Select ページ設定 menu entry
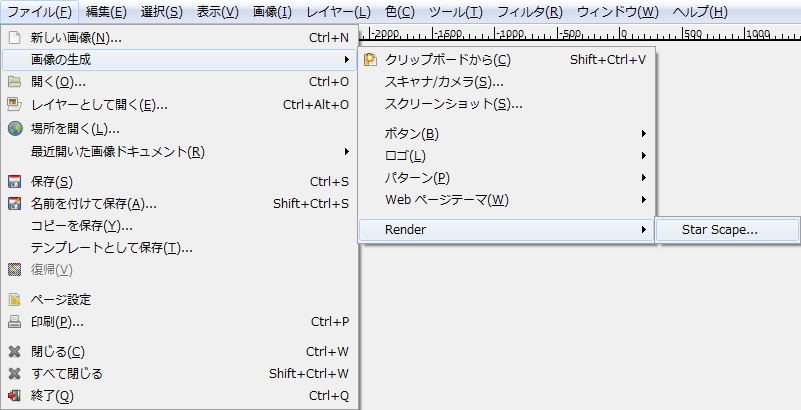 [180, 300]
